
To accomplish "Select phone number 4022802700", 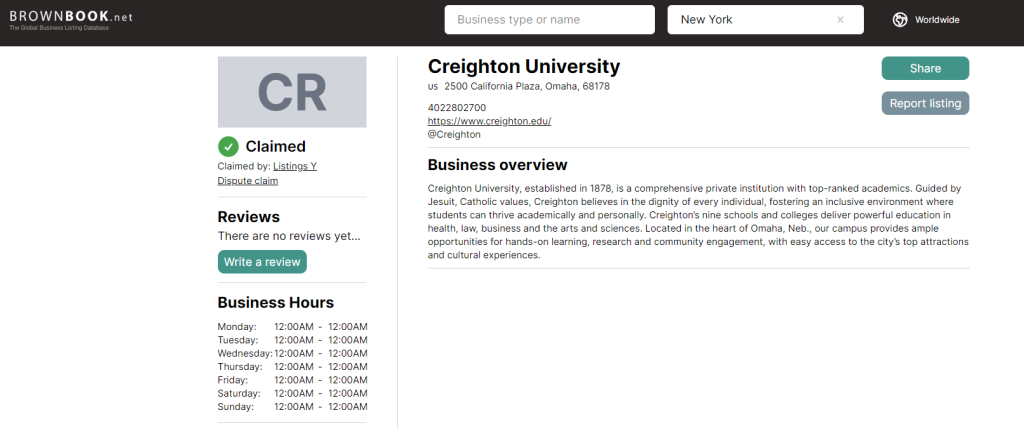I will tap(456, 108).
